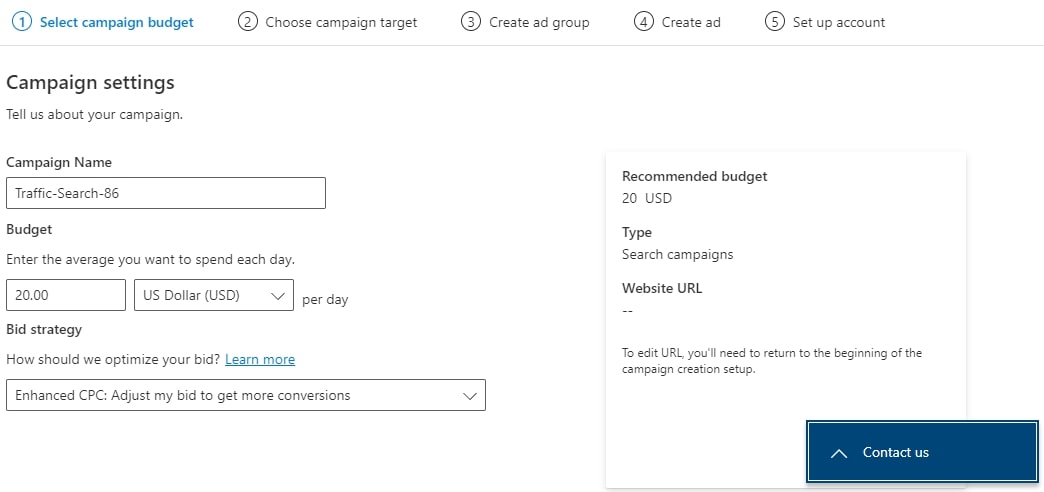The image size is (1044, 492).
Task: Switch to Create ad group step
Action: pyautogui.click(x=539, y=22)
